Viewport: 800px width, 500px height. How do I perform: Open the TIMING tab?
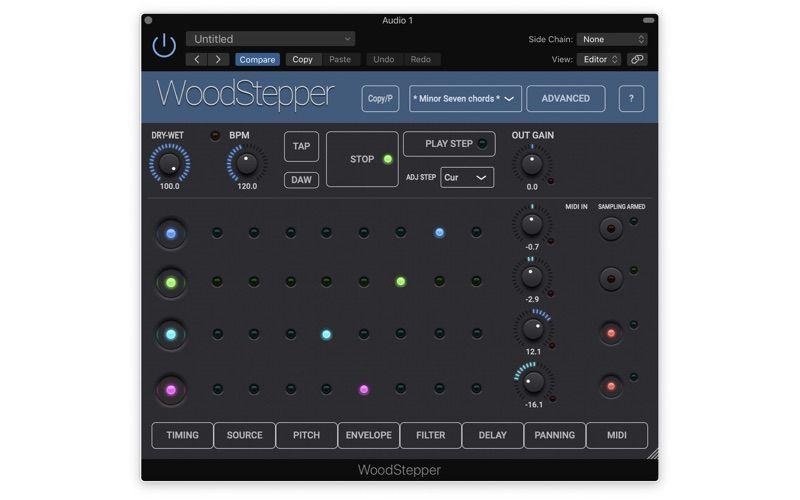point(182,435)
